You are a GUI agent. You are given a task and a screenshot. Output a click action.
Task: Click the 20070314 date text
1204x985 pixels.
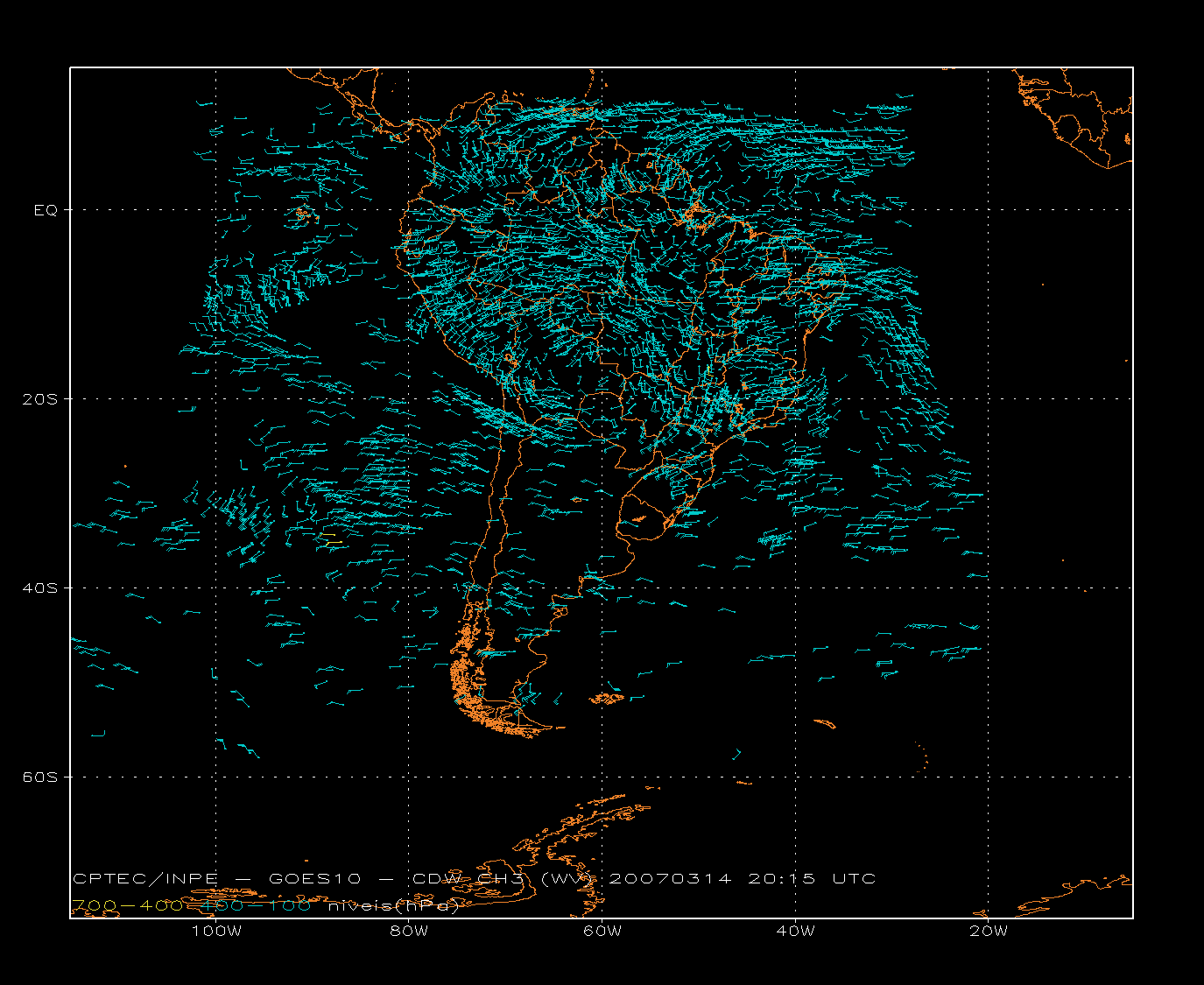point(670,878)
